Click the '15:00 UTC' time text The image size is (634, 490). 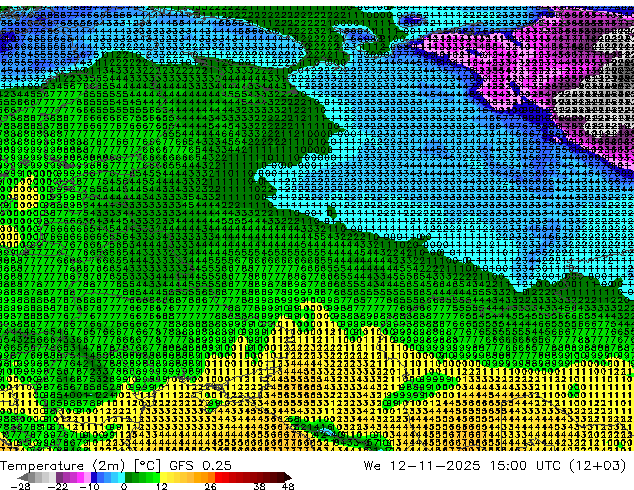point(528,466)
